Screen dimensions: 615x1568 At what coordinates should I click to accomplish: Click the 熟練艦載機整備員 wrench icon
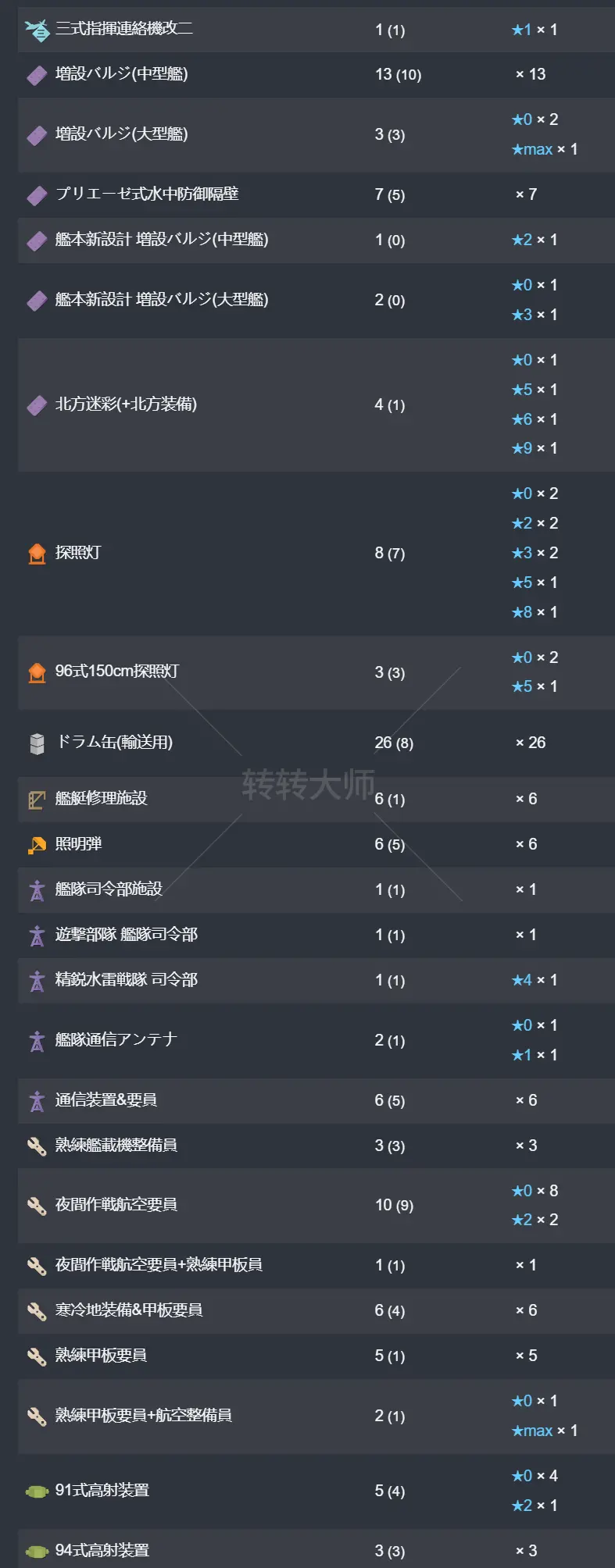pos(35,1145)
